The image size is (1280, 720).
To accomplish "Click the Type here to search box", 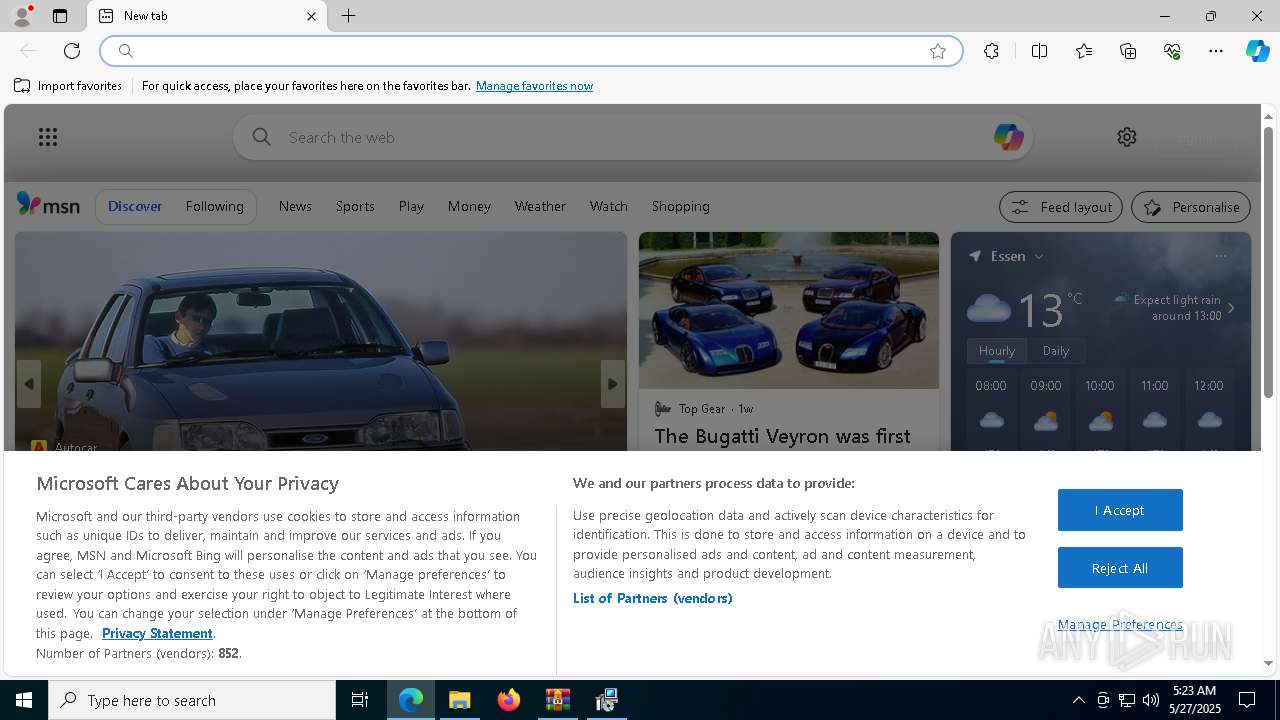I will click(x=192, y=700).
